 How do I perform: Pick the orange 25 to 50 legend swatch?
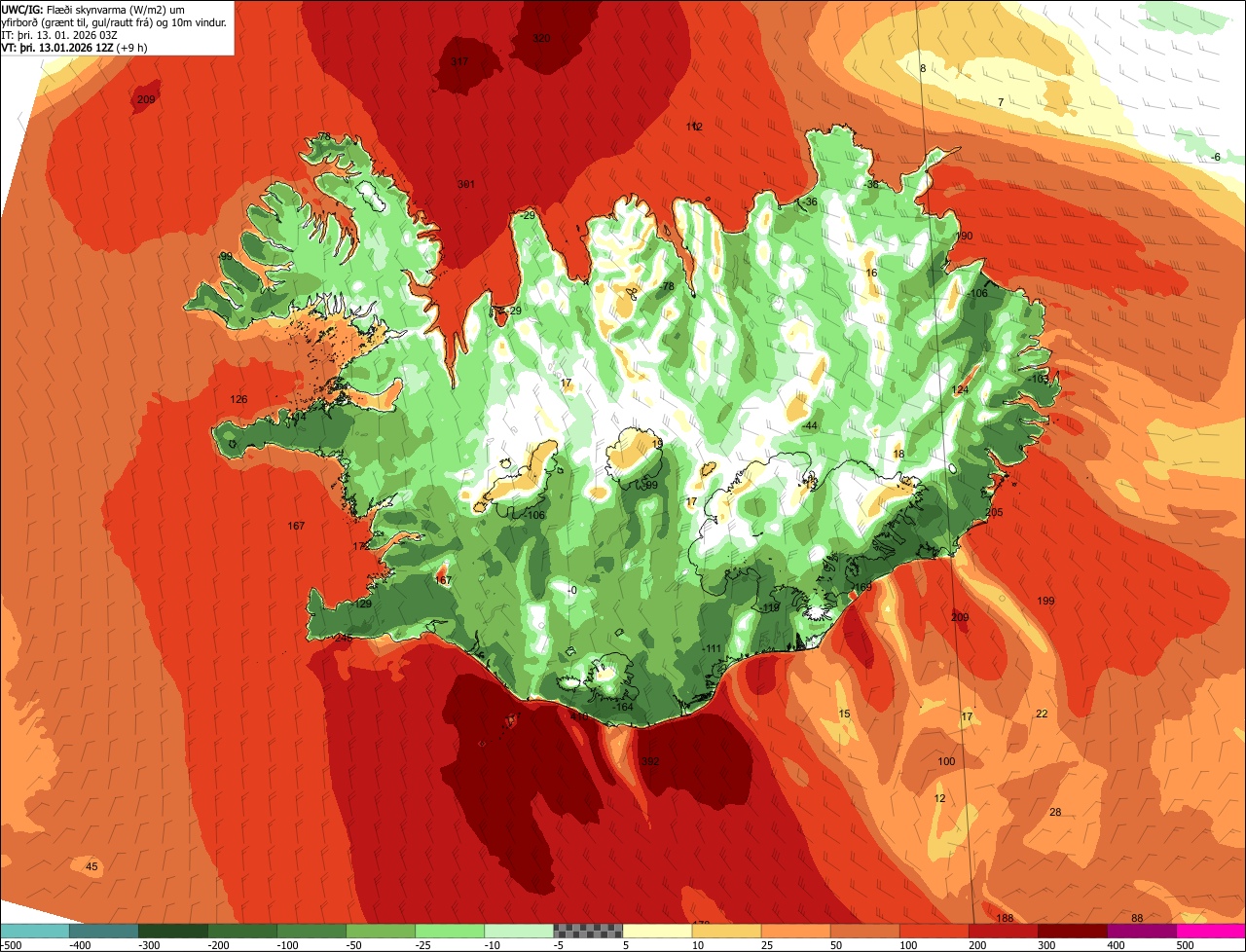[x=795, y=931]
